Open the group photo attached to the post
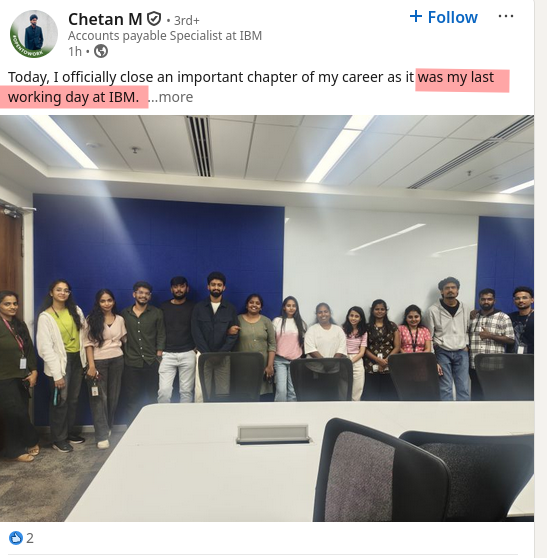547x558 pixels. (267, 318)
